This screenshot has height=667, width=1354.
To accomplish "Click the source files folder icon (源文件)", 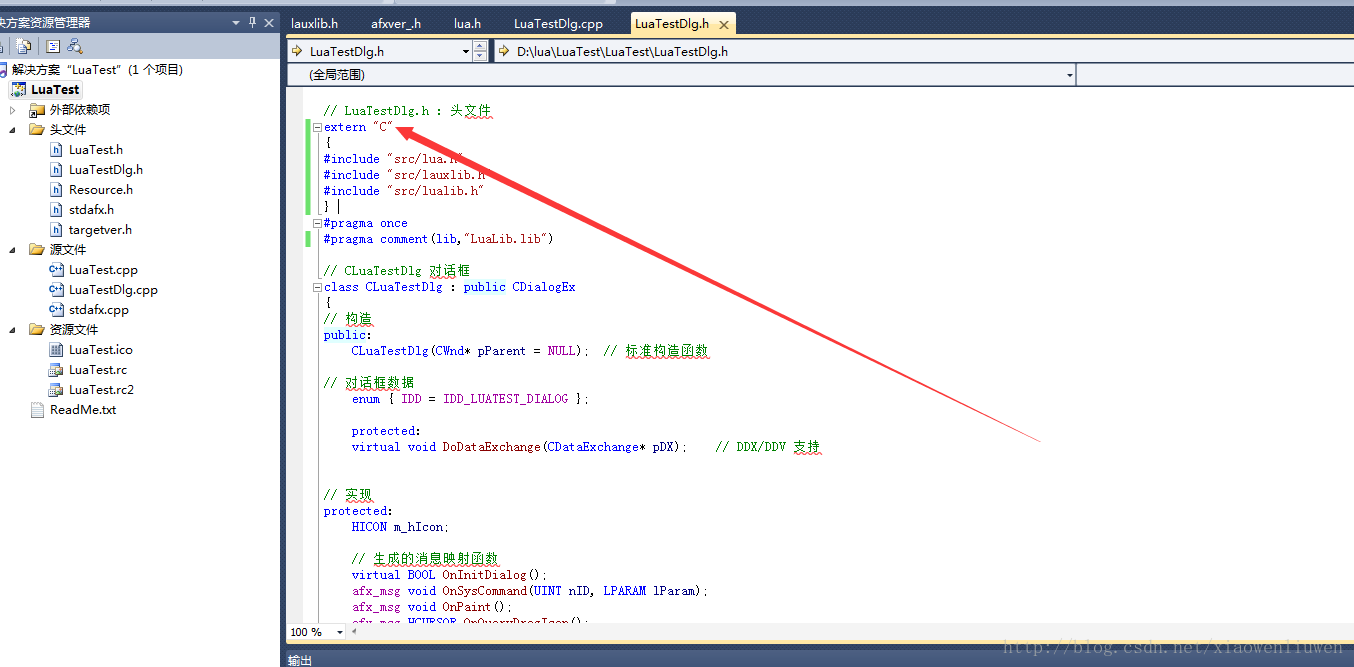I will pyautogui.click(x=37, y=249).
